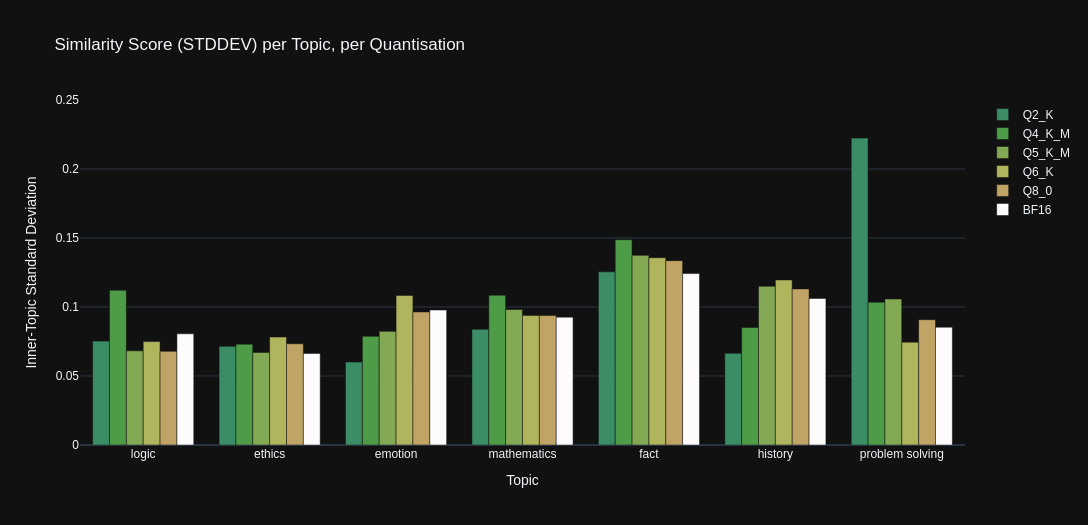This screenshot has width=1088, height=525.
Task: Click the Q4_K_M bar in the mathematics group
Action: click(x=498, y=370)
